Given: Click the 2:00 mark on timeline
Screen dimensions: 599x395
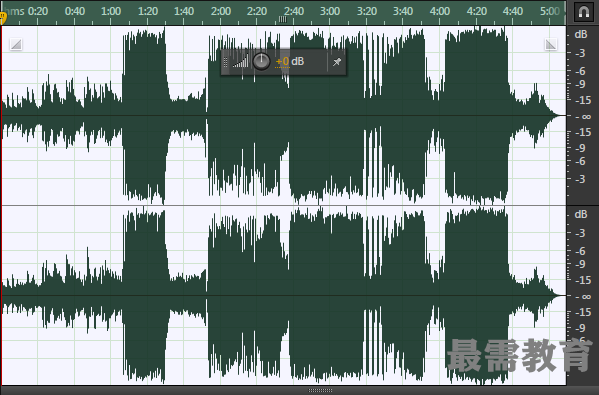Looking at the screenshot, I should pos(220,11).
